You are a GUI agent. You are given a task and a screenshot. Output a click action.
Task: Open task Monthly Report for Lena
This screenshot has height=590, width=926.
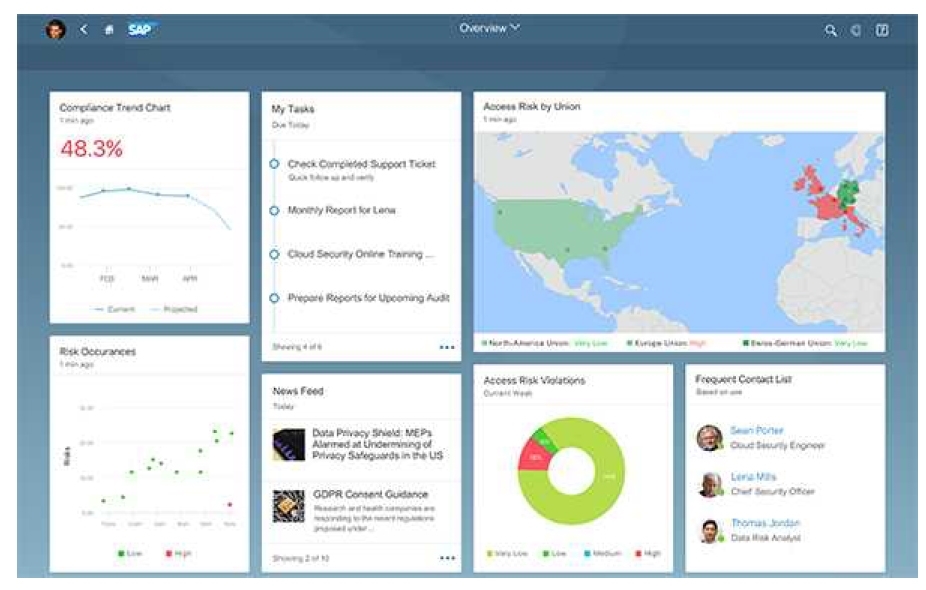(341, 210)
